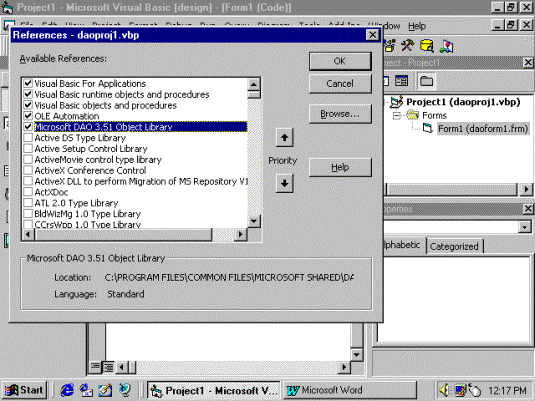Check Active Setup Control Library
535x401 pixels.
28,149
